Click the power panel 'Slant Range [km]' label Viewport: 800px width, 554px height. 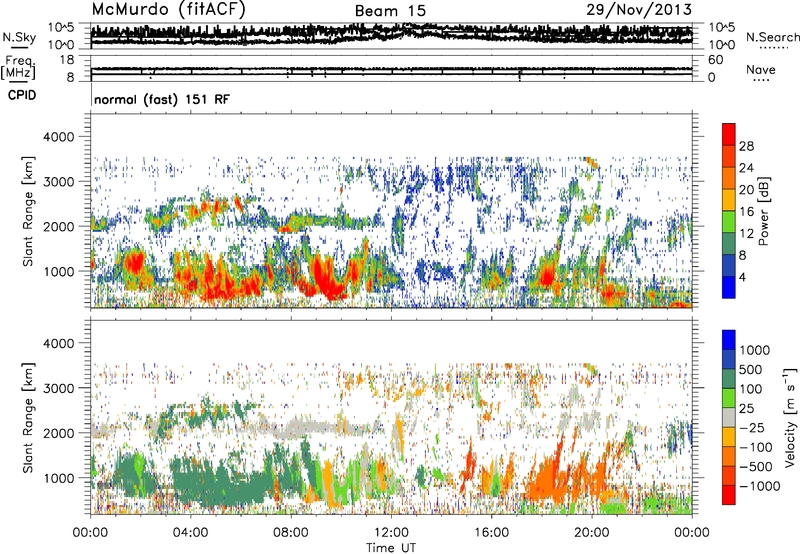pos(28,211)
